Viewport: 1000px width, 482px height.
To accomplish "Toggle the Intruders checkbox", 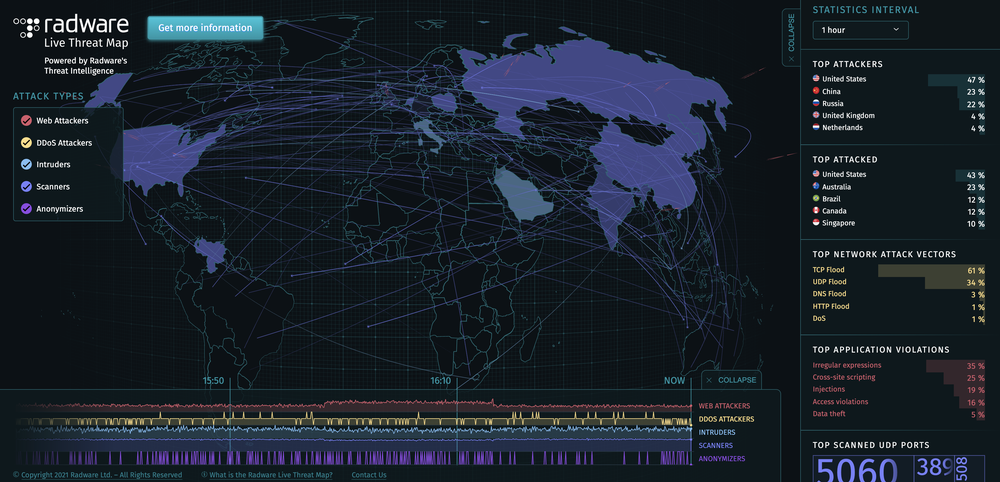I will (26, 164).
